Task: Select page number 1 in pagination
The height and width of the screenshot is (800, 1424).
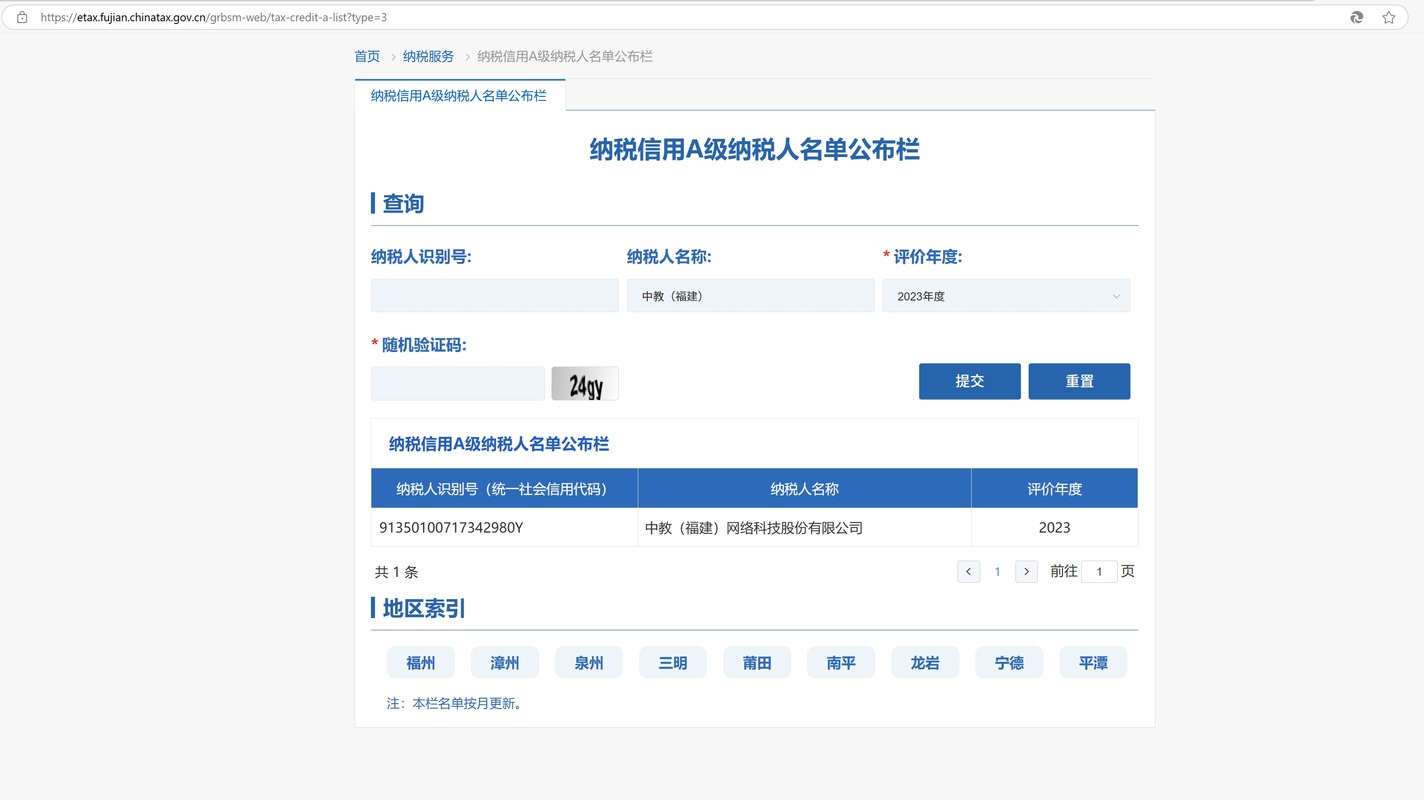Action: point(997,572)
